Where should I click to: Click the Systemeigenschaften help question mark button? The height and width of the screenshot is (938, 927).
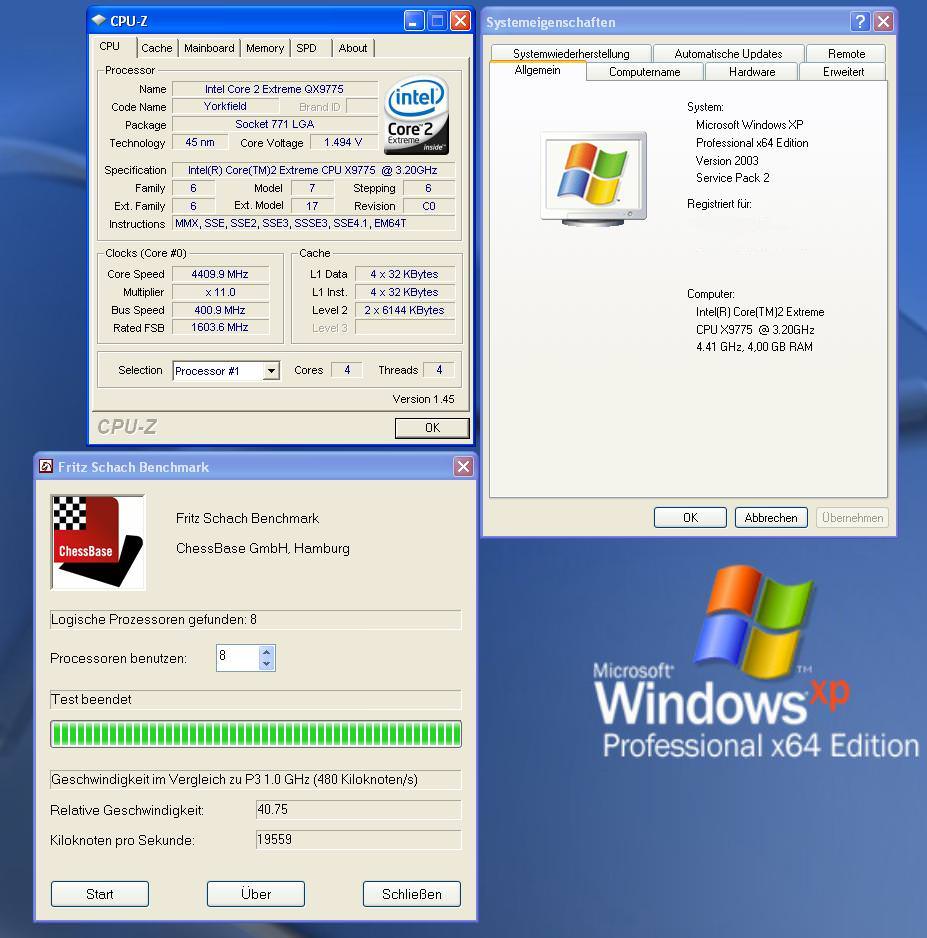pyautogui.click(x=860, y=22)
